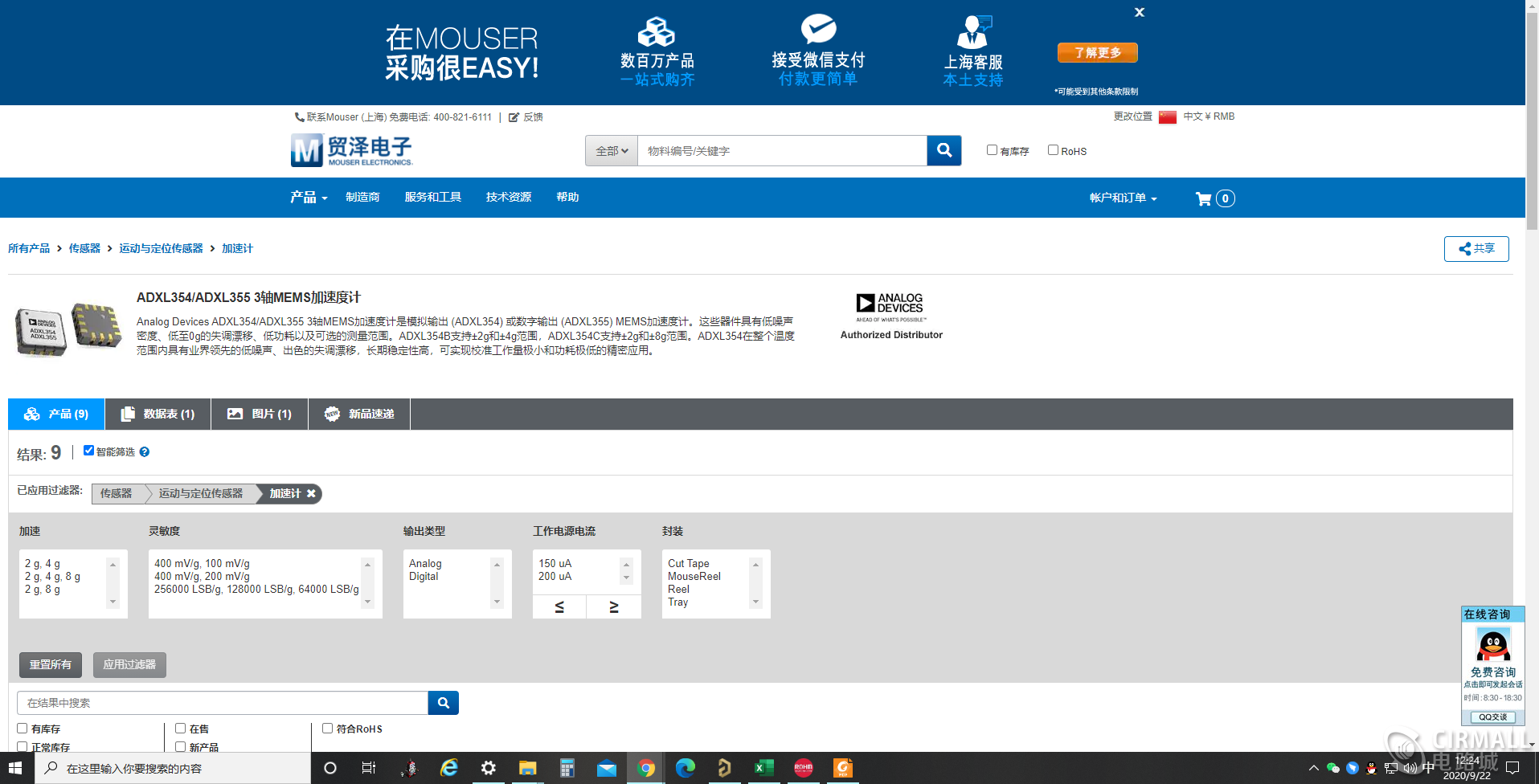
Task: Open Settings gear in taskbar
Action: (x=489, y=768)
